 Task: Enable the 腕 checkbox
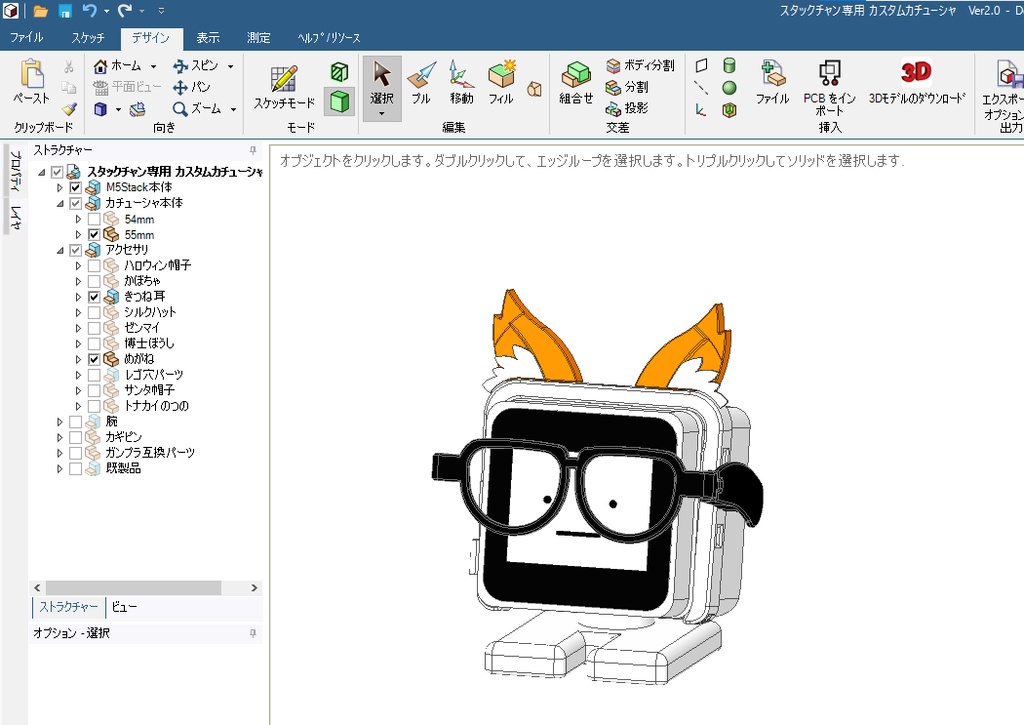click(75, 421)
